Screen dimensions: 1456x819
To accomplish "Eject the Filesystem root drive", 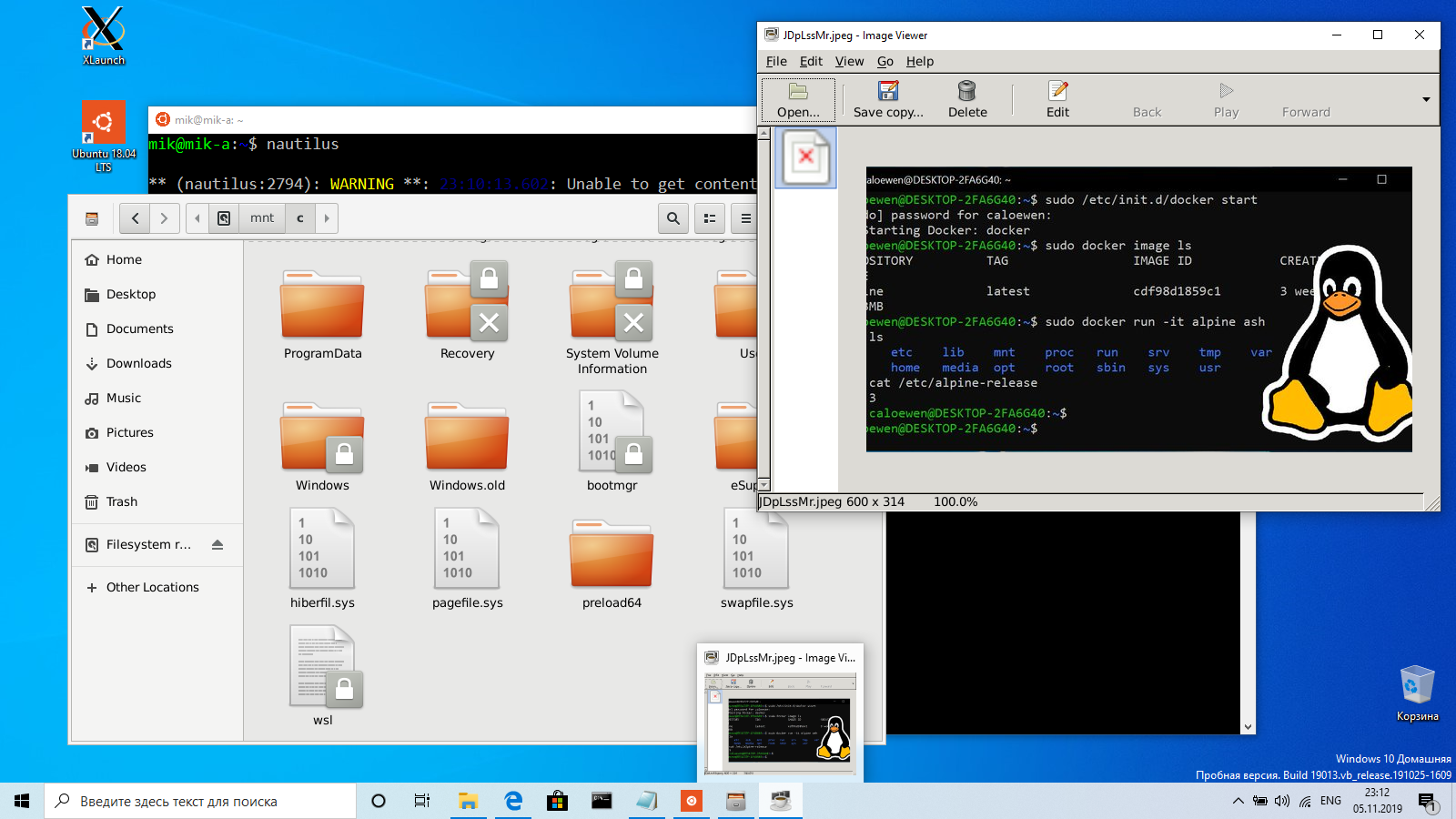I will [x=217, y=544].
